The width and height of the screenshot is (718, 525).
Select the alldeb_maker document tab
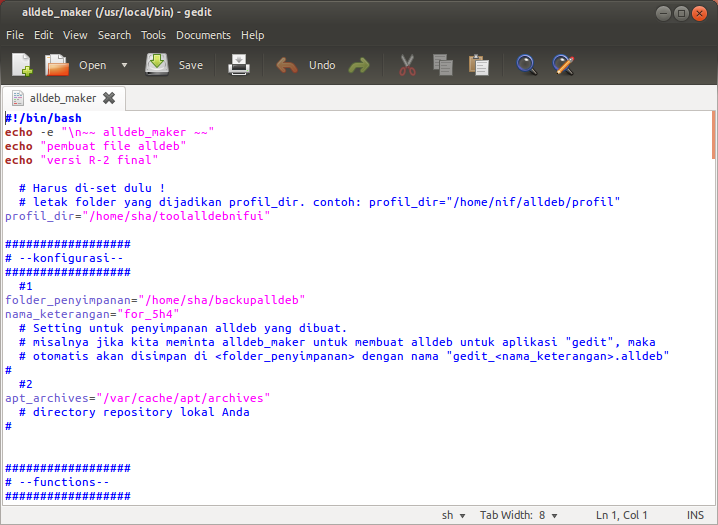63,98
